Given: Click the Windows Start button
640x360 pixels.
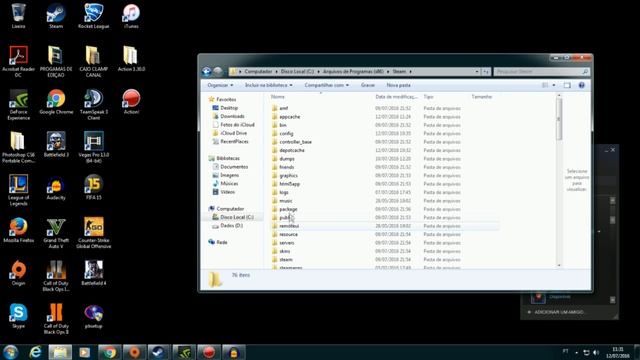Looking at the screenshot, I should point(11,352).
